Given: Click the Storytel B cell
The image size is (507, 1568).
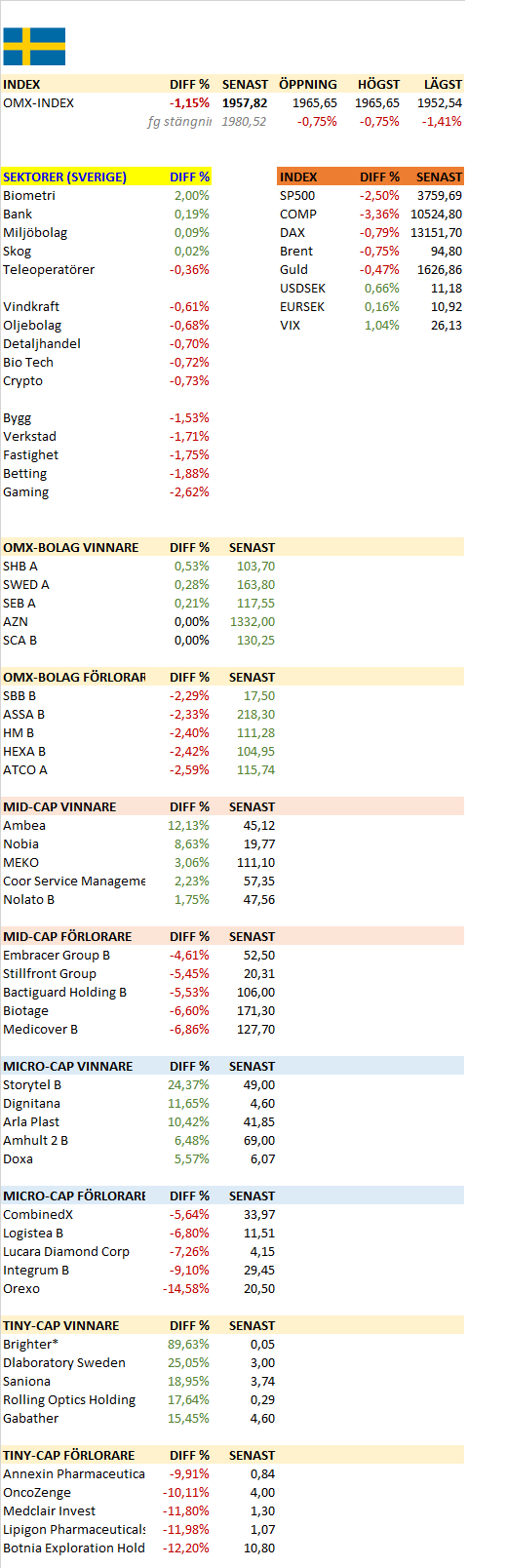Looking at the screenshot, I should [32, 1084].
